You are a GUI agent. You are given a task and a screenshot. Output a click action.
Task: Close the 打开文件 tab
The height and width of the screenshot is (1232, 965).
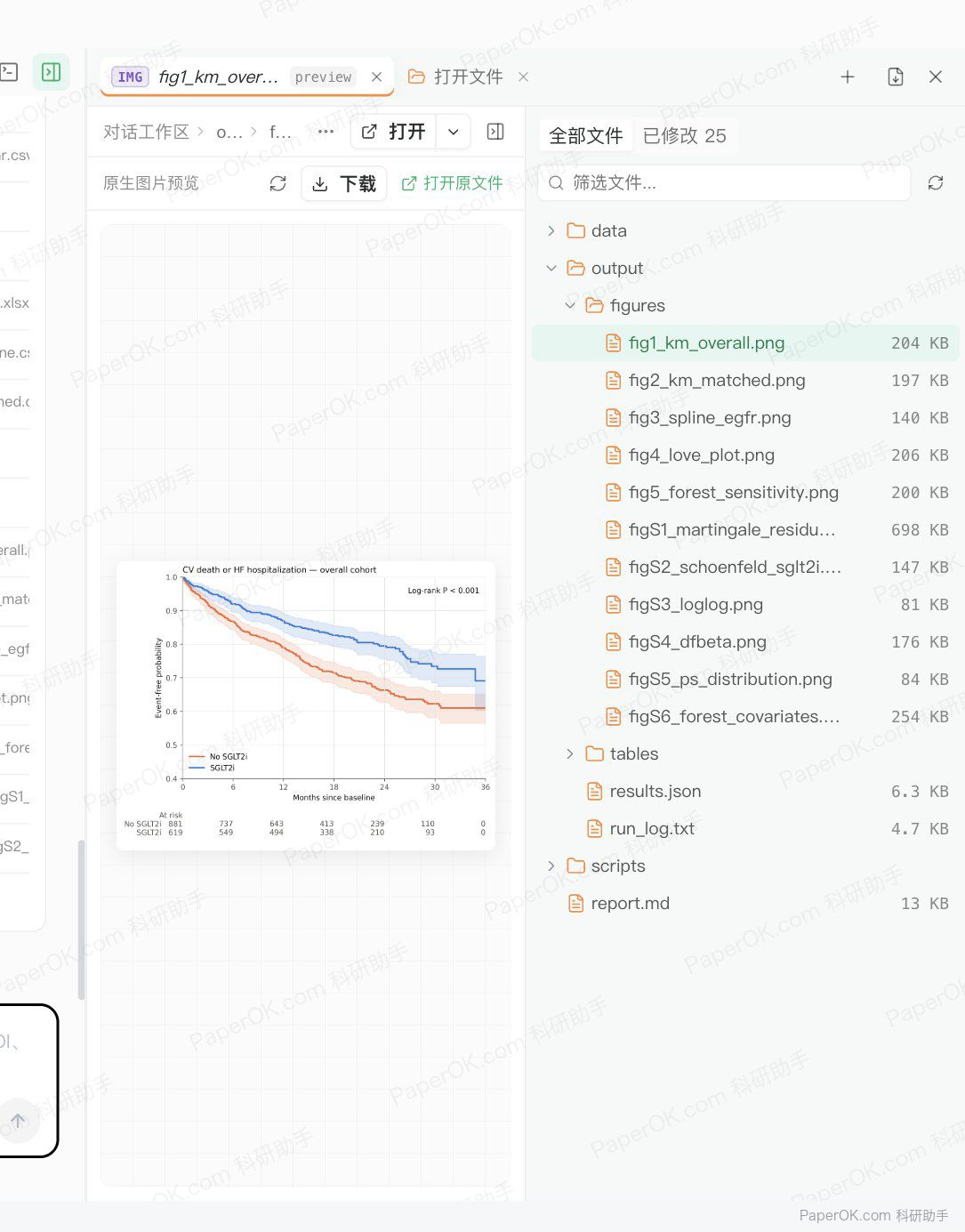point(523,76)
